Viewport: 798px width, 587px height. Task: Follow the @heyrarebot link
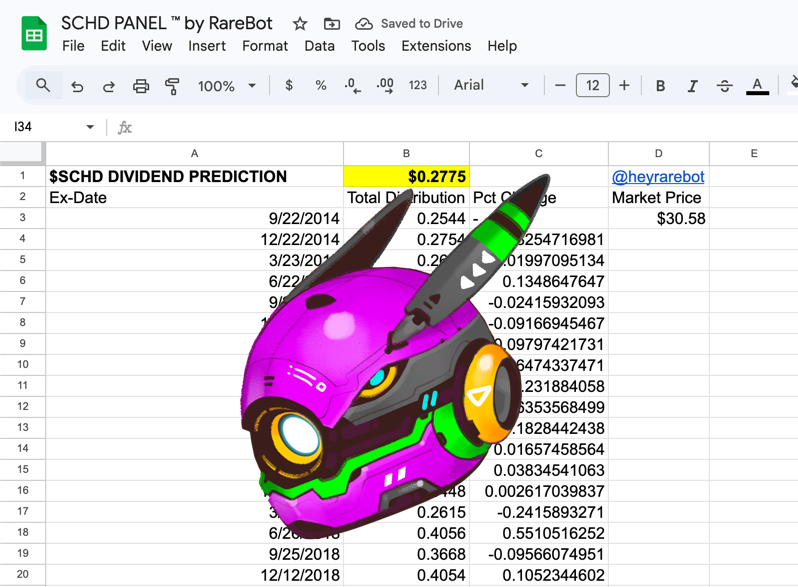pos(658,177)
